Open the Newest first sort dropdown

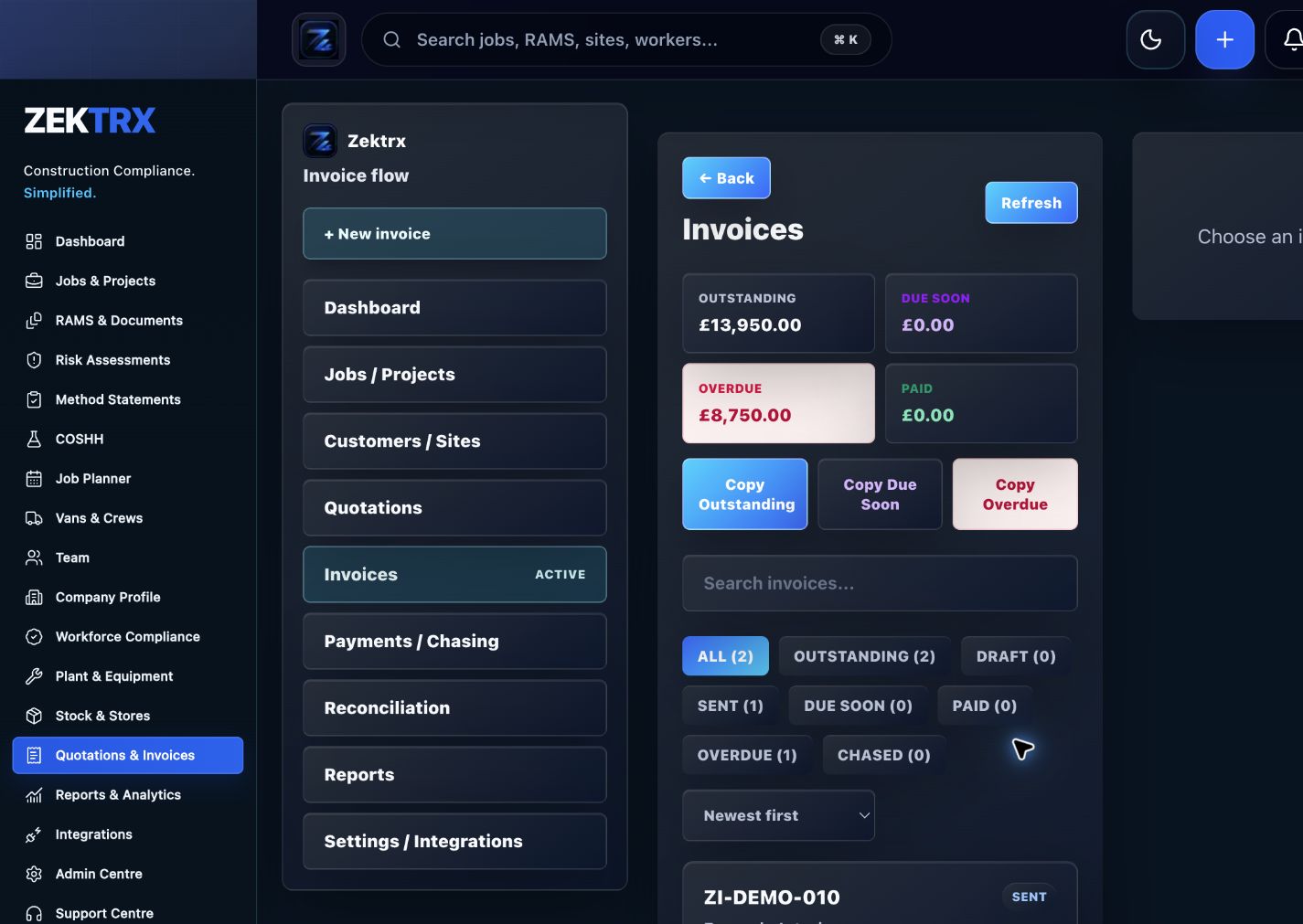[778, 815]
